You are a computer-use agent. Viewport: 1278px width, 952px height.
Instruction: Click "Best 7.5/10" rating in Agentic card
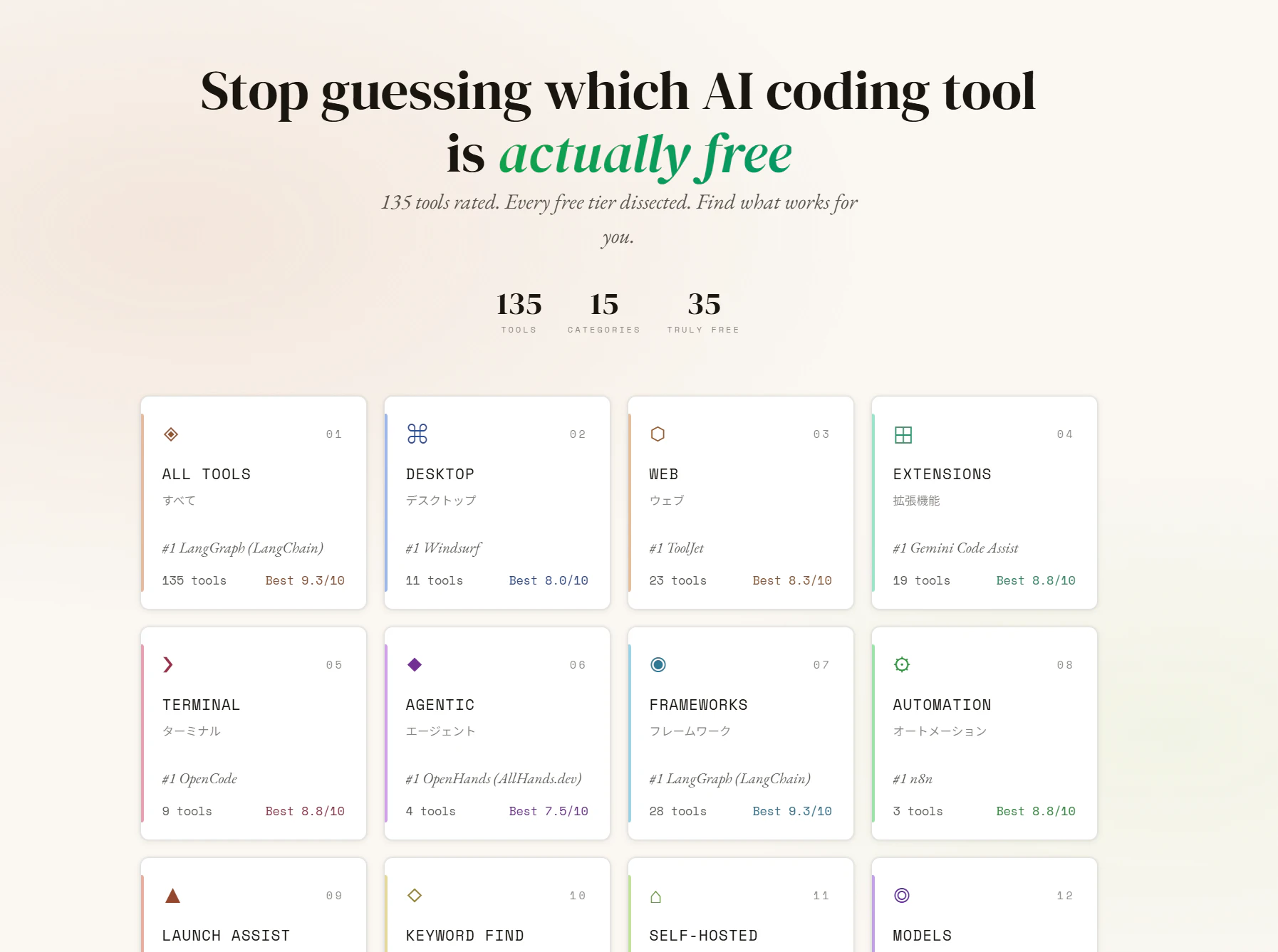[549, 812]
